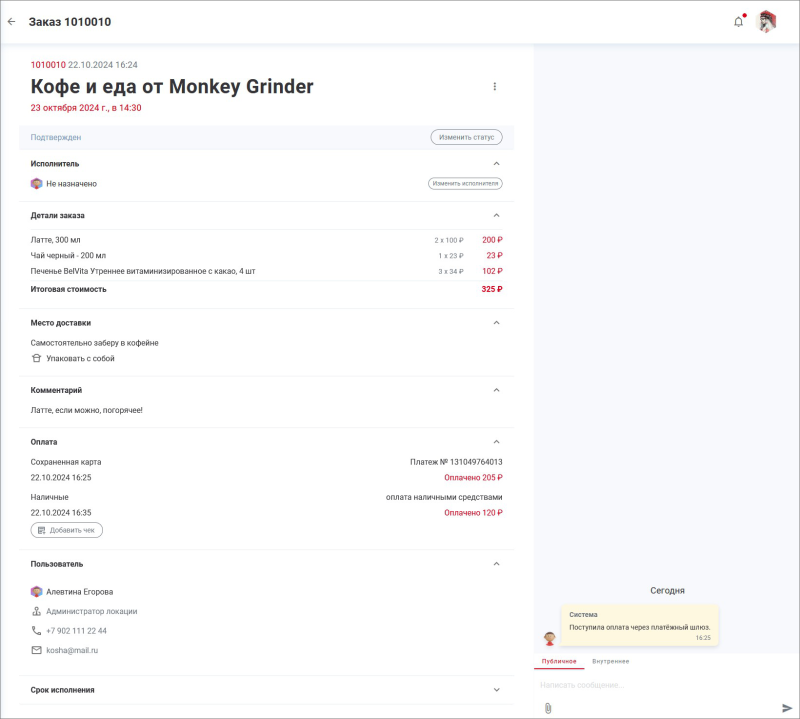Expand the Срок исполнения section
800x719 pixels.
(x=496, y=690)
